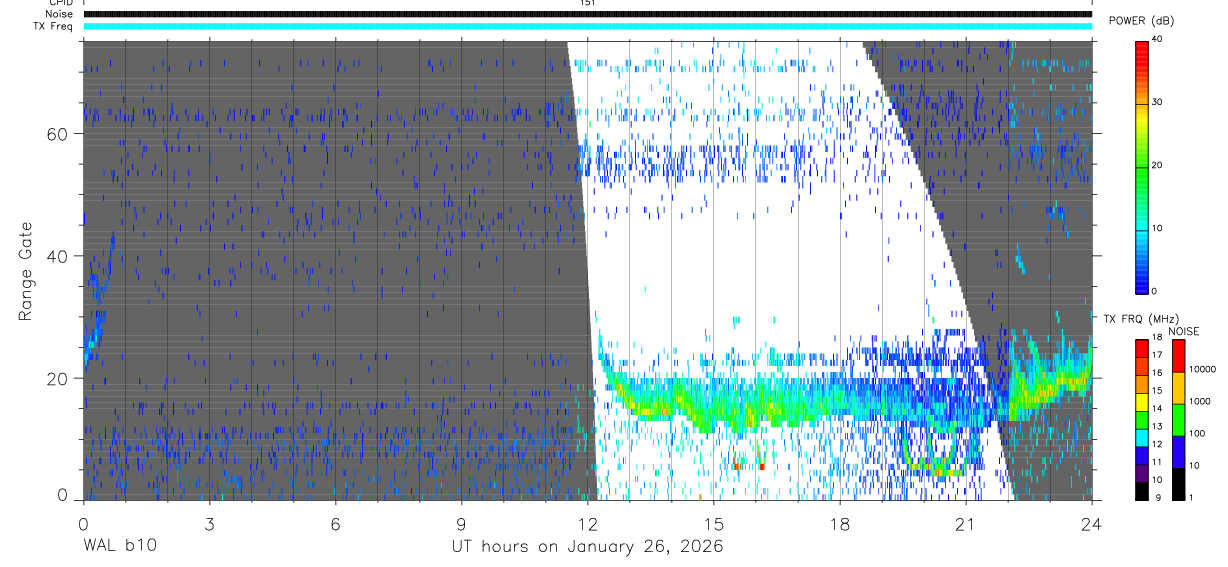Click the 'Range Gate' y-axis label
Image resolution: width=1228 pixels, height=567 pixels.
click(x=26, y=271)
